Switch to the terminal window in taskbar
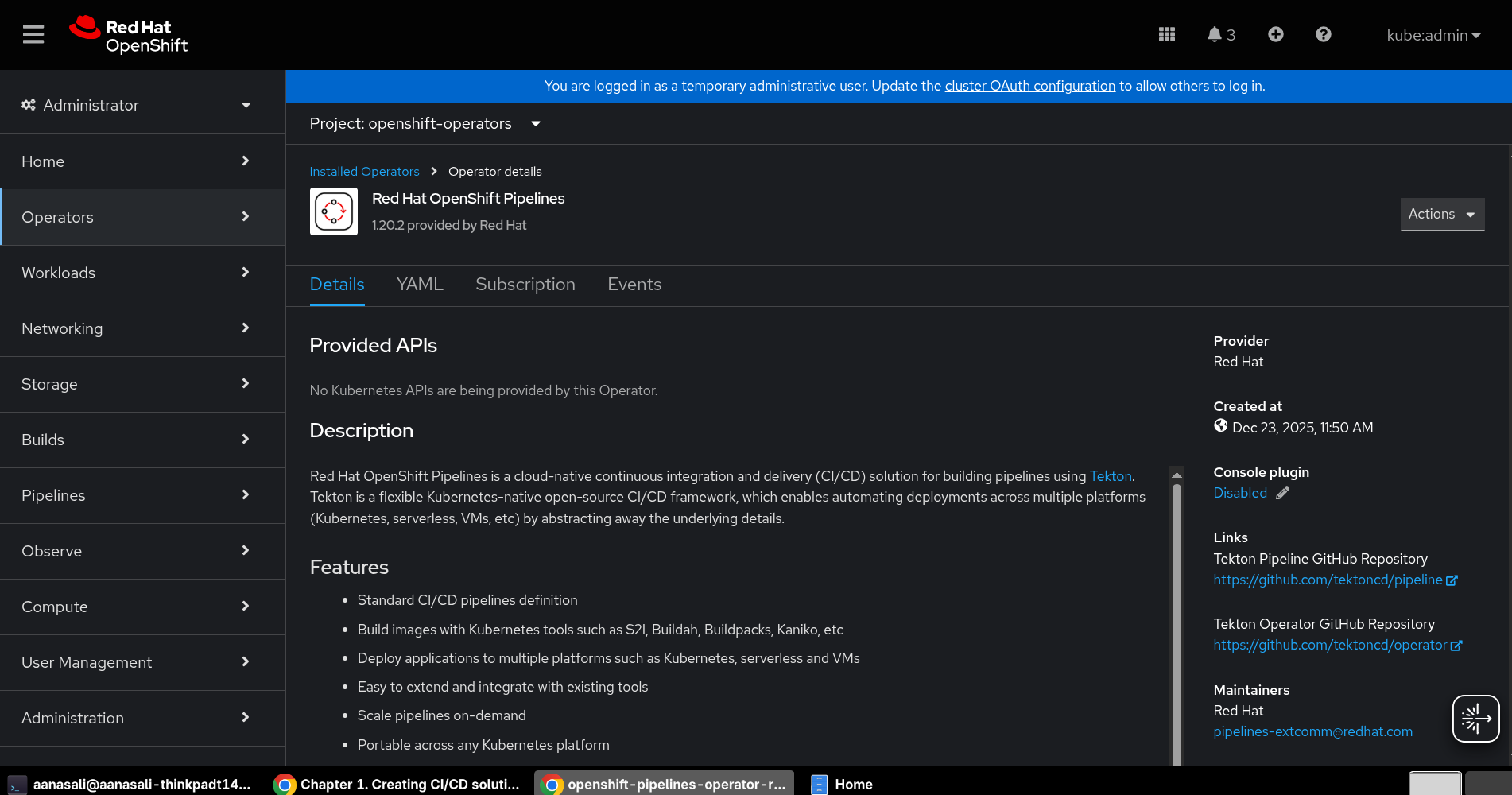Viewport: 1512px width, 795px height. [x=131, y=785]
